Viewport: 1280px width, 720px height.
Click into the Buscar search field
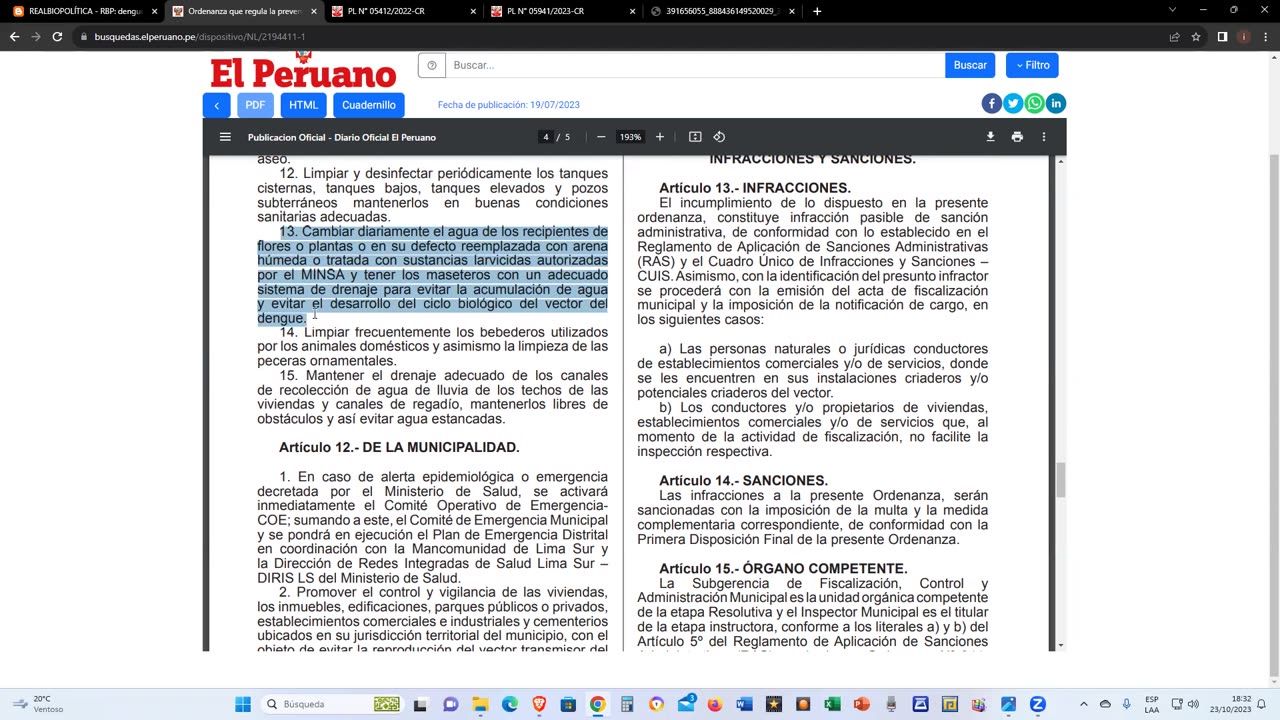(695, 65)
